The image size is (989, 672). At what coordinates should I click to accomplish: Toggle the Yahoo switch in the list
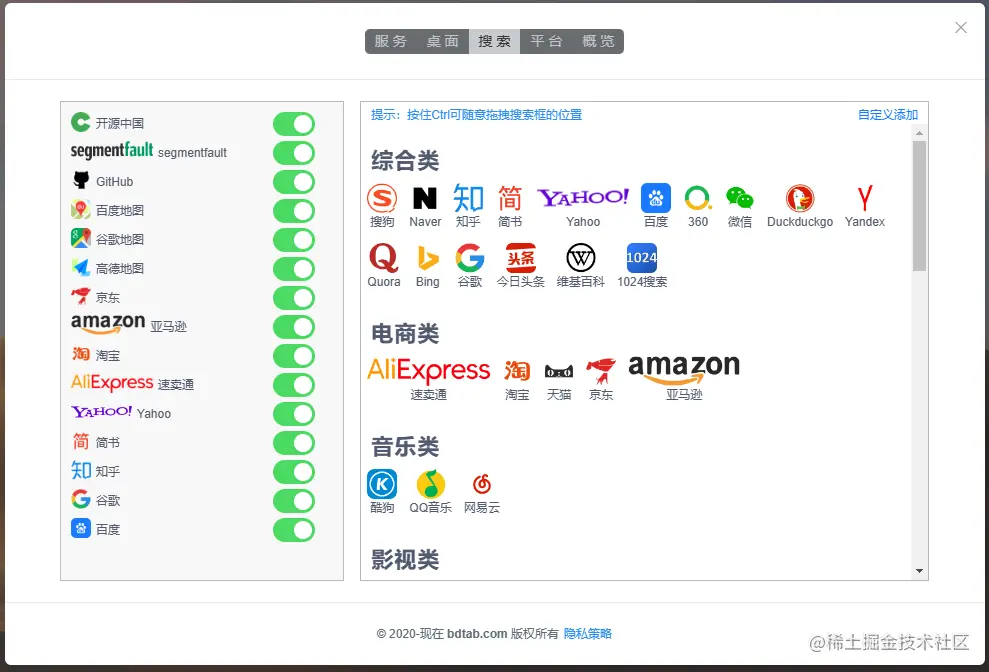tap(294, 414)
